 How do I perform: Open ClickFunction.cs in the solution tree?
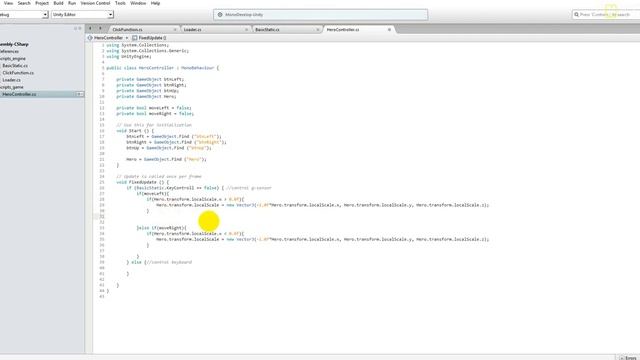click(18, 73)
